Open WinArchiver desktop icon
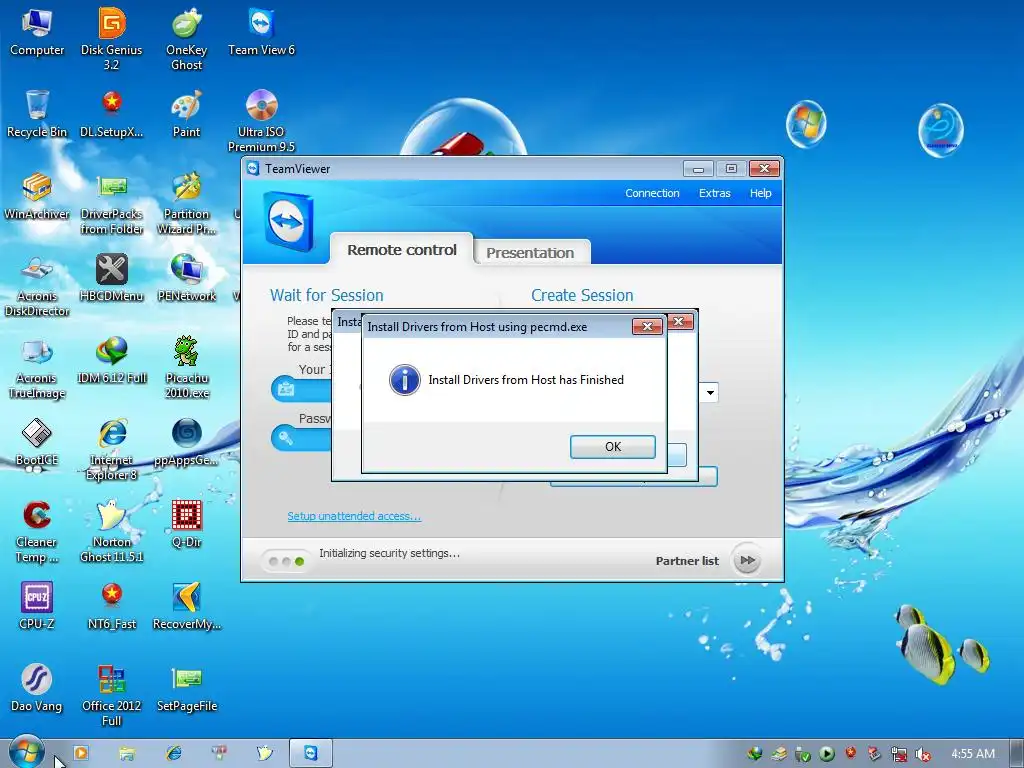Screen dimensions: 1024x768 (37, 196)
